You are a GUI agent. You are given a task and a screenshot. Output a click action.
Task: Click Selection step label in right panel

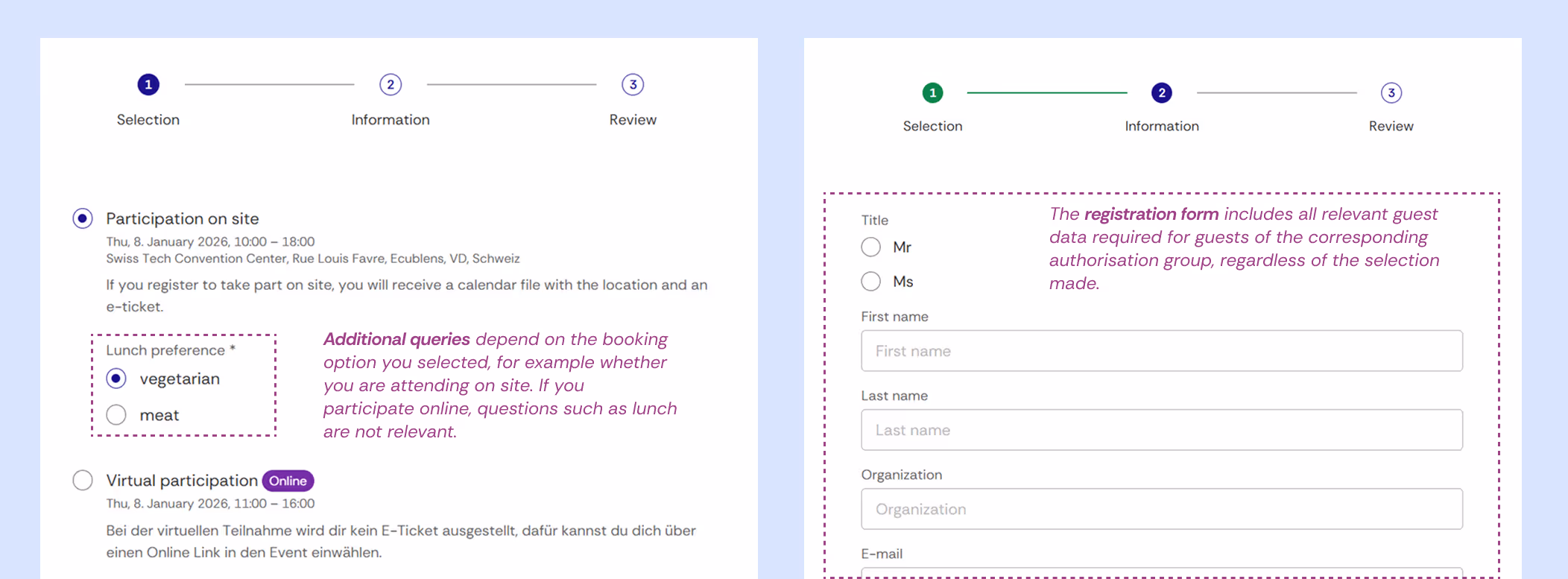click(x=932, y=126)
